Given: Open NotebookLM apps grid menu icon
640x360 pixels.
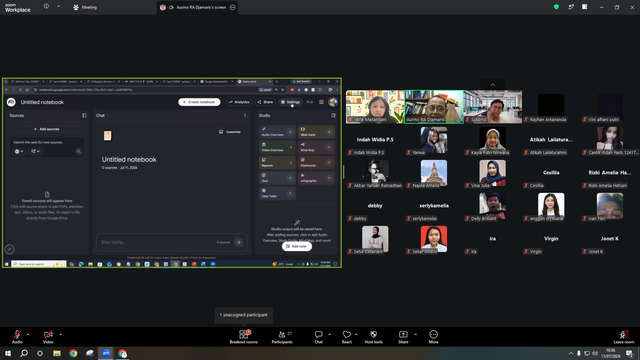Looking at the screenshot, I should 321,102.
